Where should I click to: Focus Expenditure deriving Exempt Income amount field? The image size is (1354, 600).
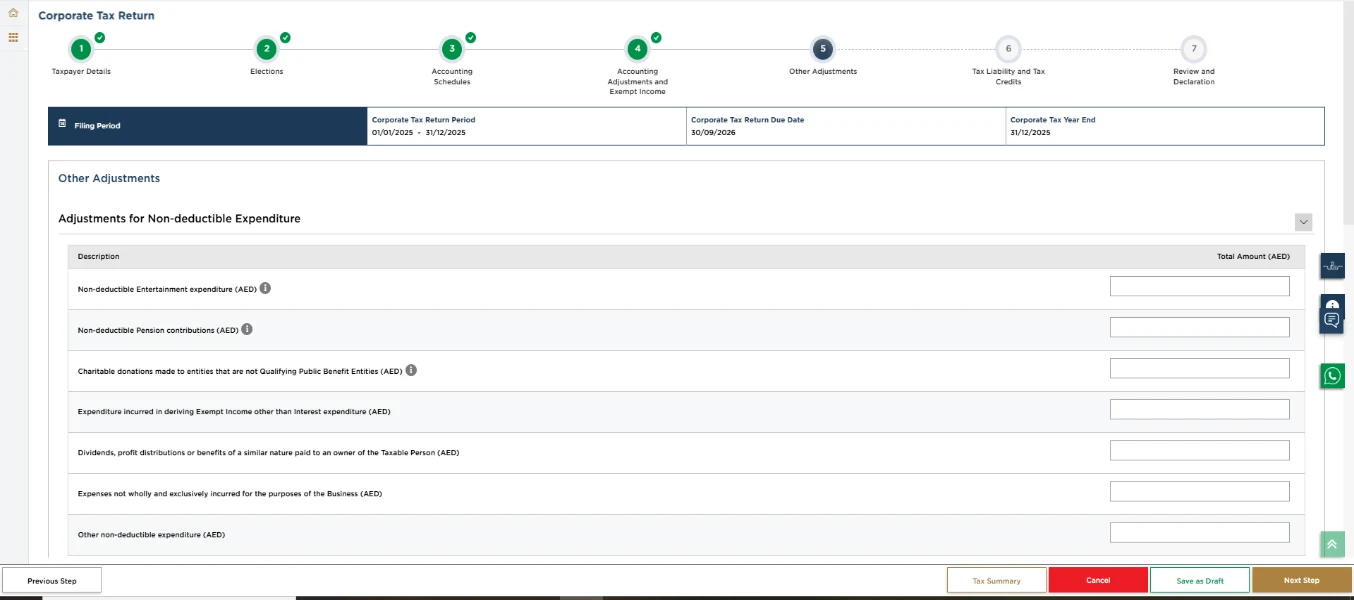click(x=1200, y=409)
